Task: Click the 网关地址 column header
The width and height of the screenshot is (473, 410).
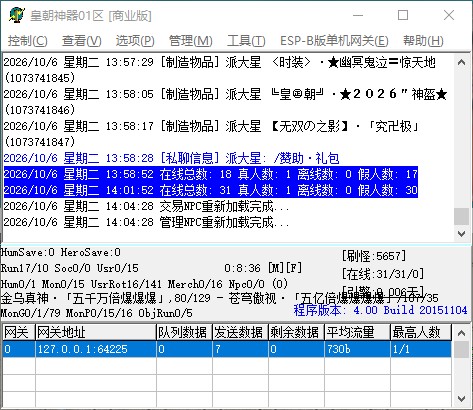Action: click(x=96, y=332)
